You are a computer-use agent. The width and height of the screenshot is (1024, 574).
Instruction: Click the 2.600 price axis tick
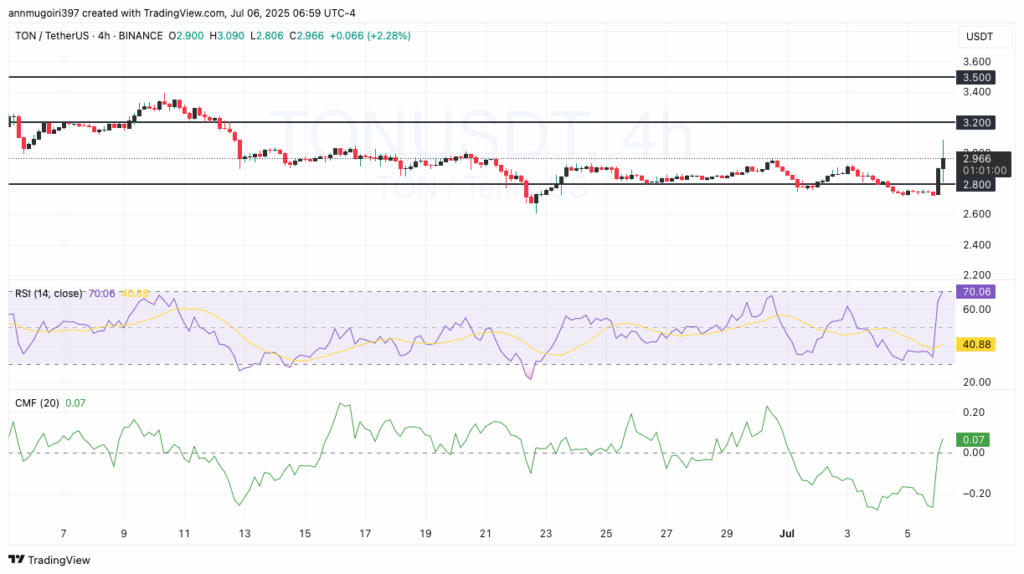tap(977, 214)
